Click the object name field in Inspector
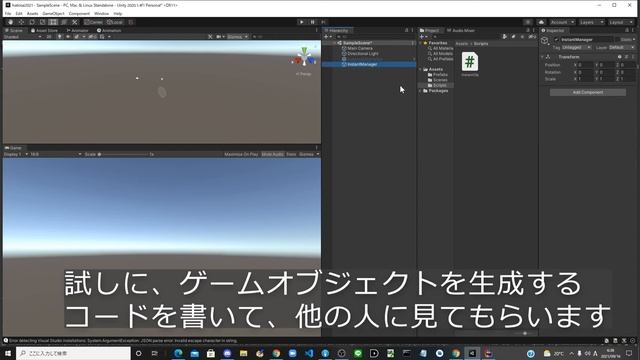Screen dimensions: 640x360 pos(587,40)
